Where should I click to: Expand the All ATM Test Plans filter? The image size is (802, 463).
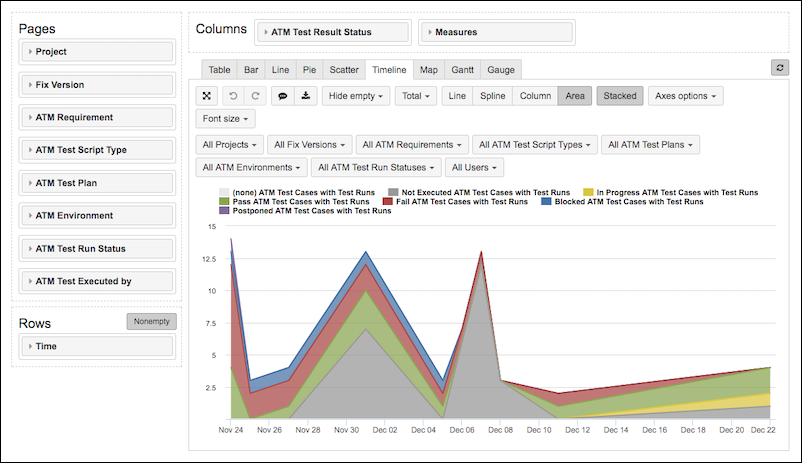tap(649, 144)
